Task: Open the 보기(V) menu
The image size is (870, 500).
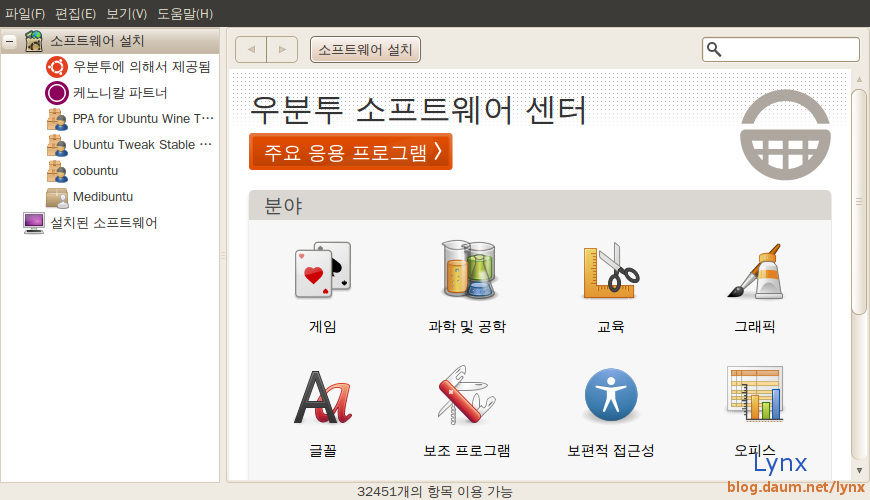Action: (x=127, y=13)
